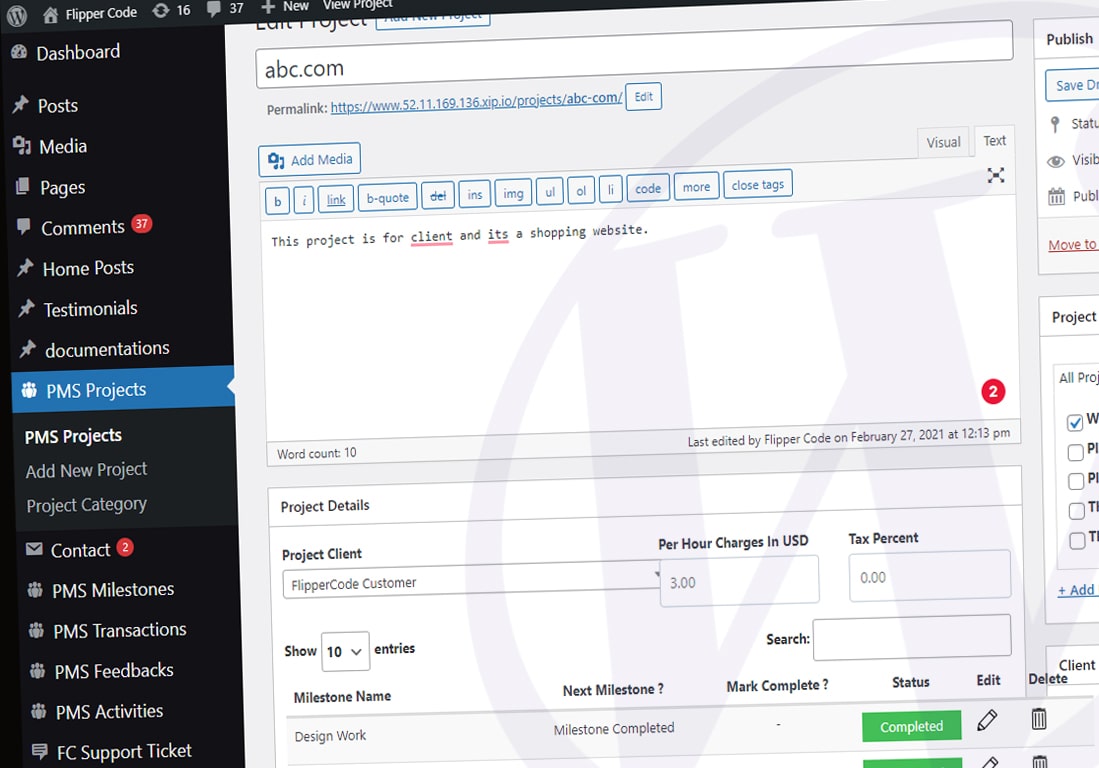The height and width of the screenshot is (768, 1099).
Task: Click the PMS Activities icon
Action: coord(39,711)
